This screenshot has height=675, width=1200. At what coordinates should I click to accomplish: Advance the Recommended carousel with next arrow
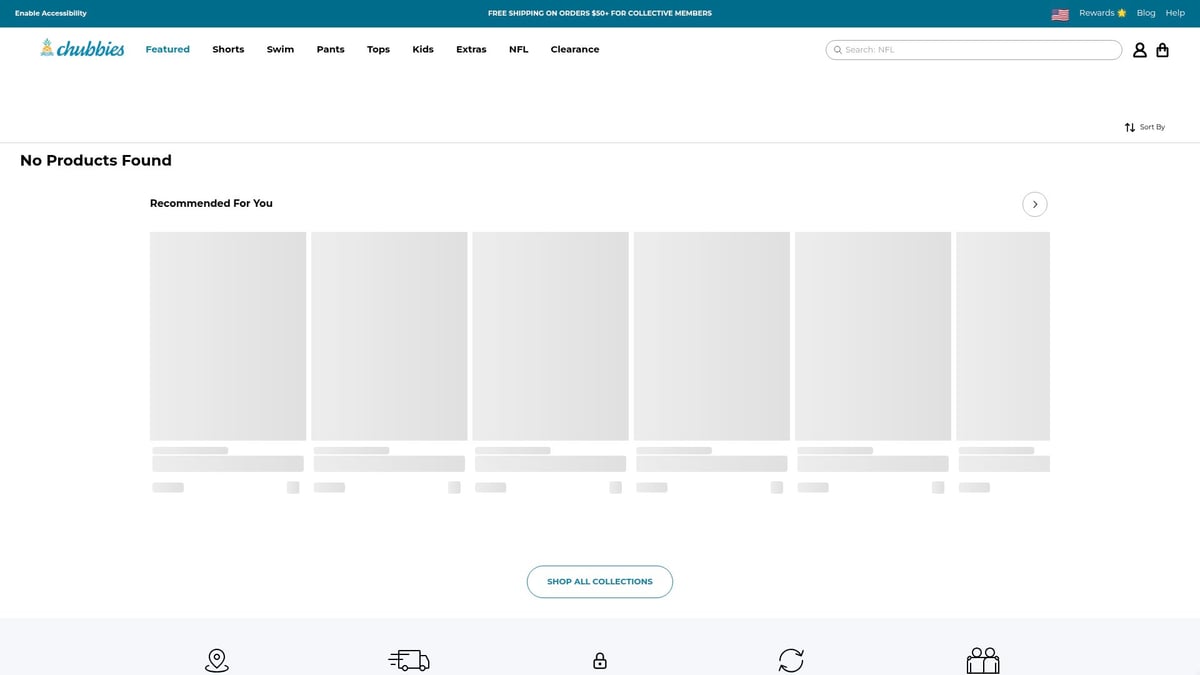pyautogui.click(x=1035, y=204)
